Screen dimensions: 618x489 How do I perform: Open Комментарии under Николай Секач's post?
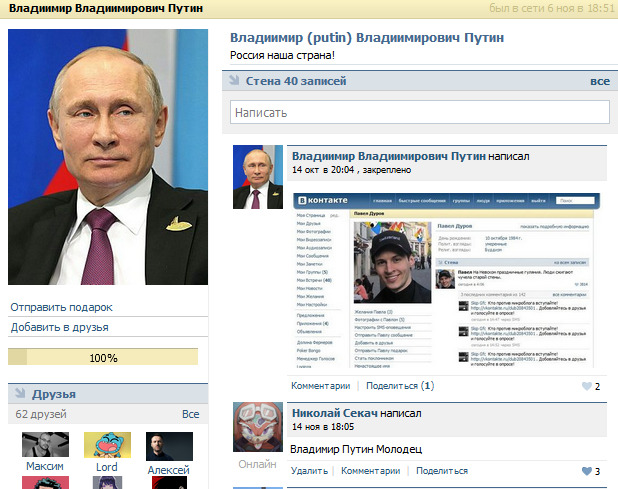coord(370,471)
